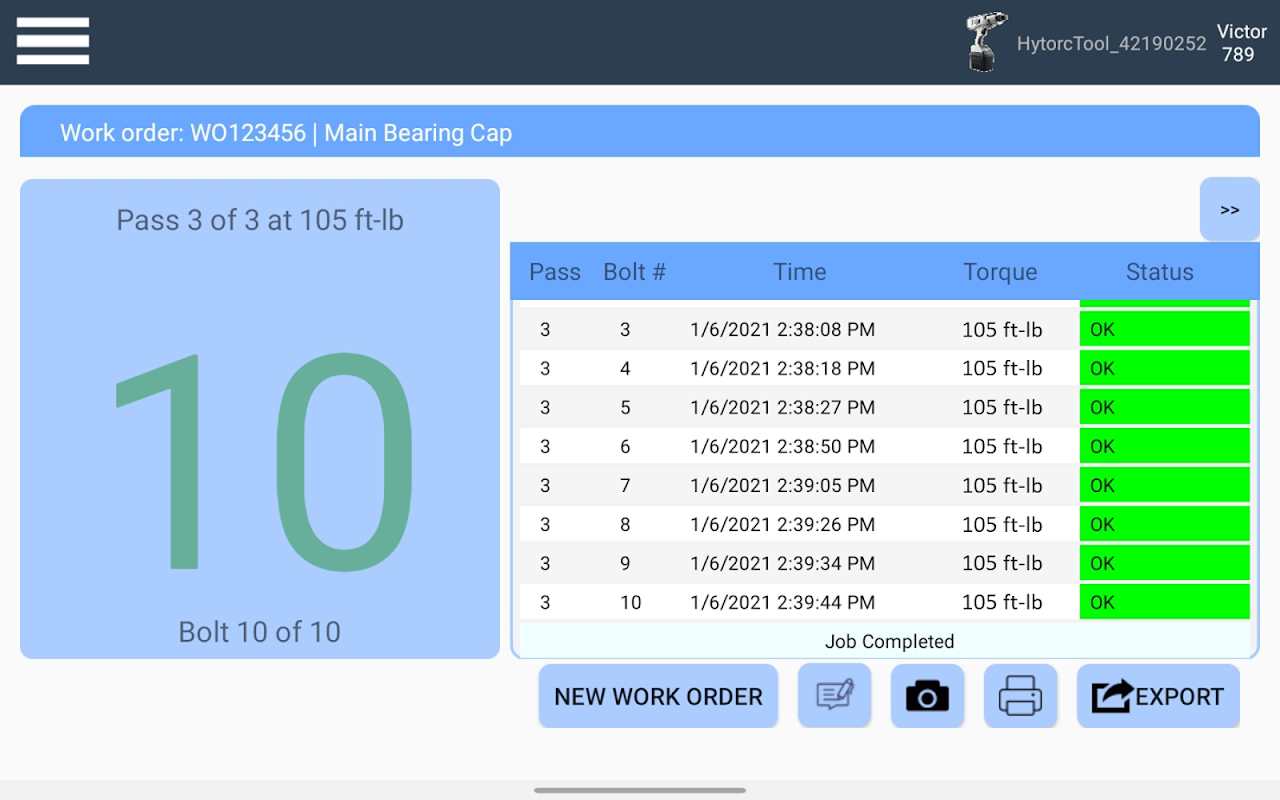Select the 2:38:50 PM time entry
This screenshot has width=1280, height=800.
point(782,446)
